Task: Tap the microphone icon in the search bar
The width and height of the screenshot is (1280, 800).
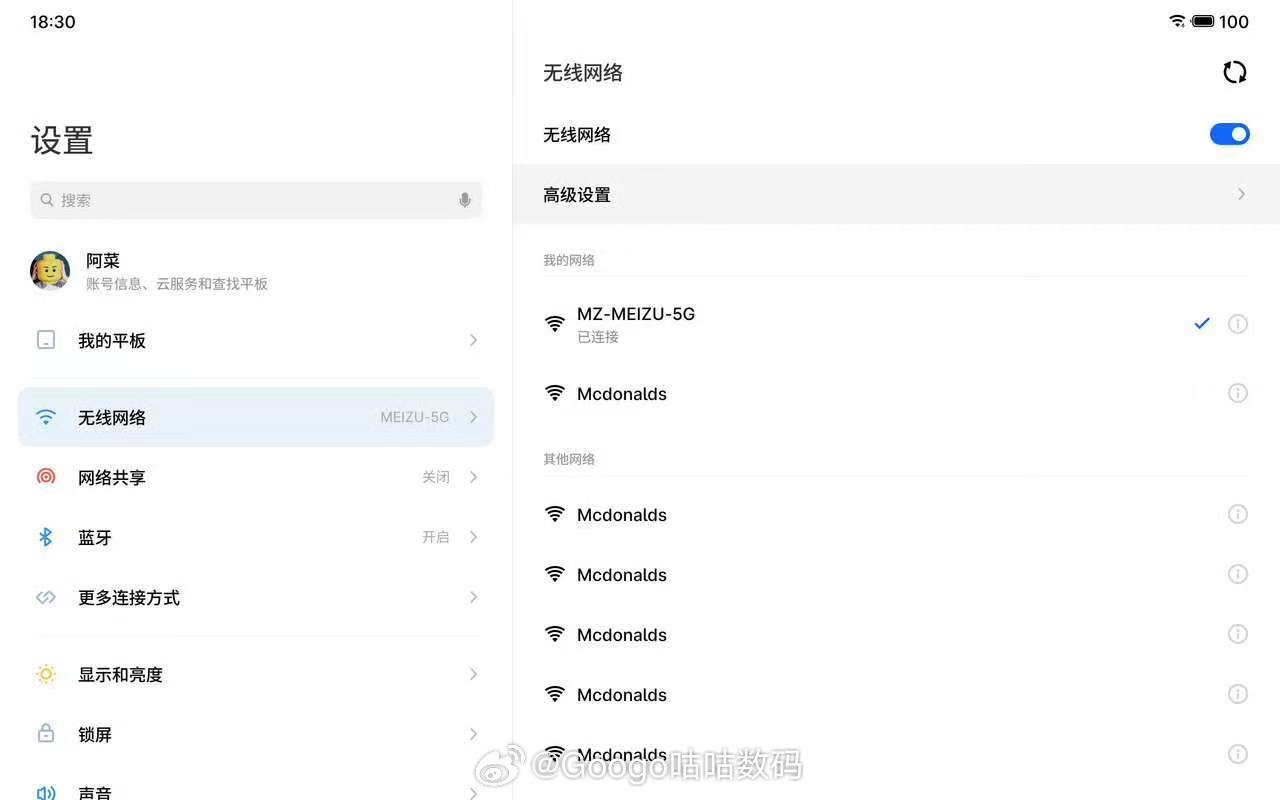Action: (464, 199)
